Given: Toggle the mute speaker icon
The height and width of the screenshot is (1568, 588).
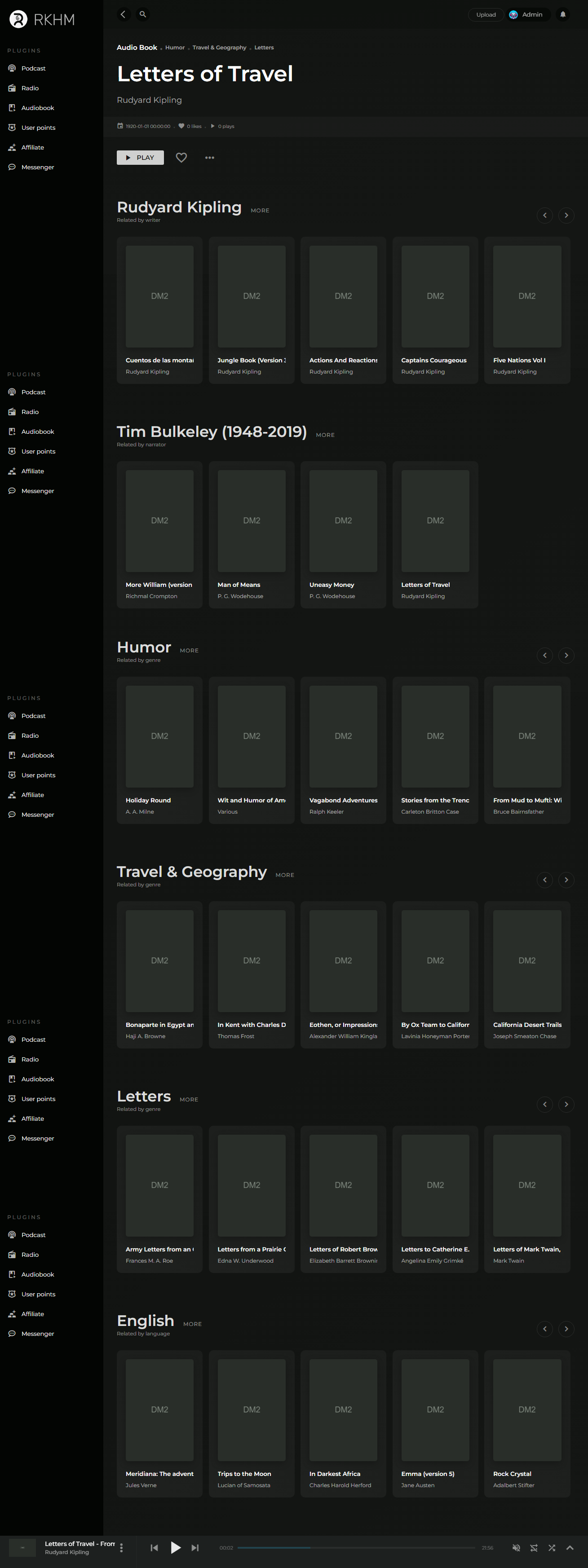Looking at the screenshot, I should click(x=516, y=1548).
